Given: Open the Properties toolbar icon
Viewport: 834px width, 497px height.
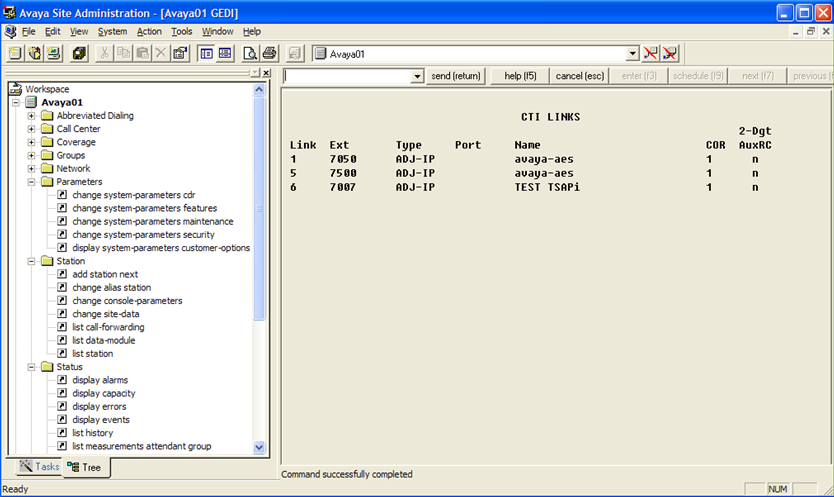Looking at the screenshot, I should pyautogui.click(x=180, y=53).
